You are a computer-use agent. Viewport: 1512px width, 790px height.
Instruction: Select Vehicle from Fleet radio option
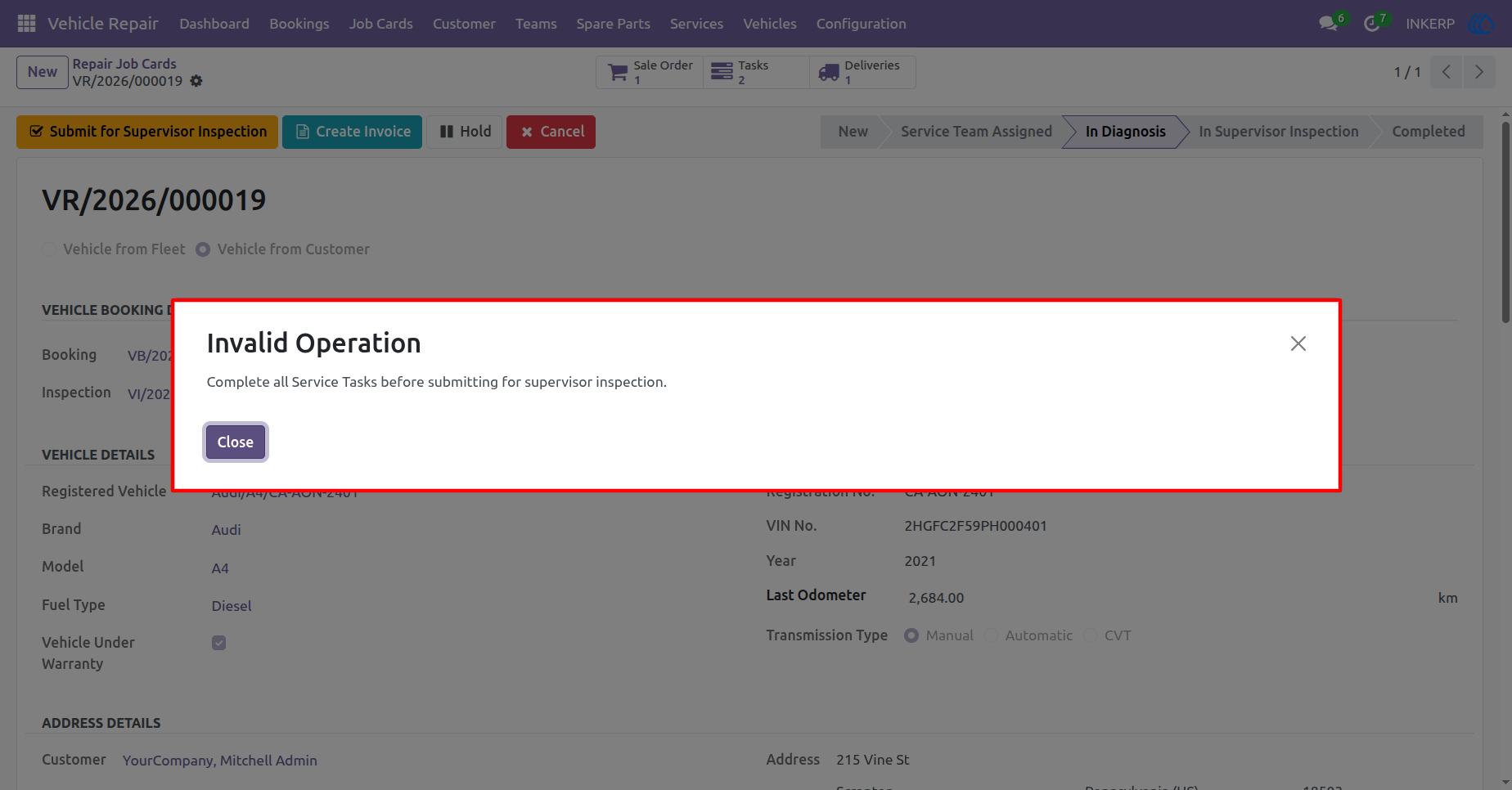pyautogui.click(x=49, y=249)
